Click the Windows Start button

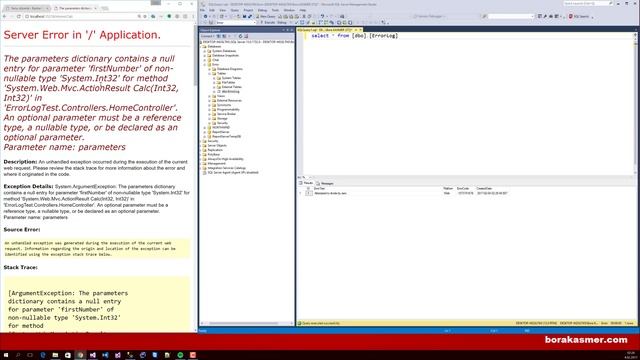coord(5,355)
